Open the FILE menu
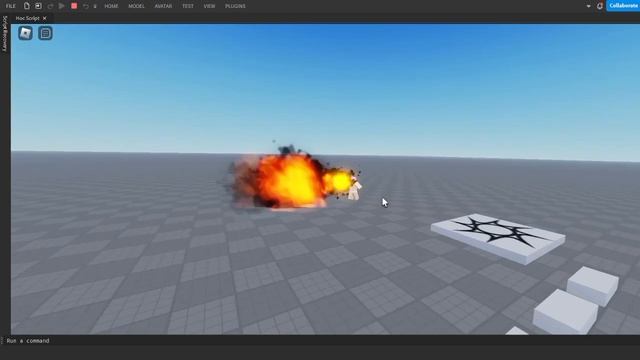 tap(11, 6)
